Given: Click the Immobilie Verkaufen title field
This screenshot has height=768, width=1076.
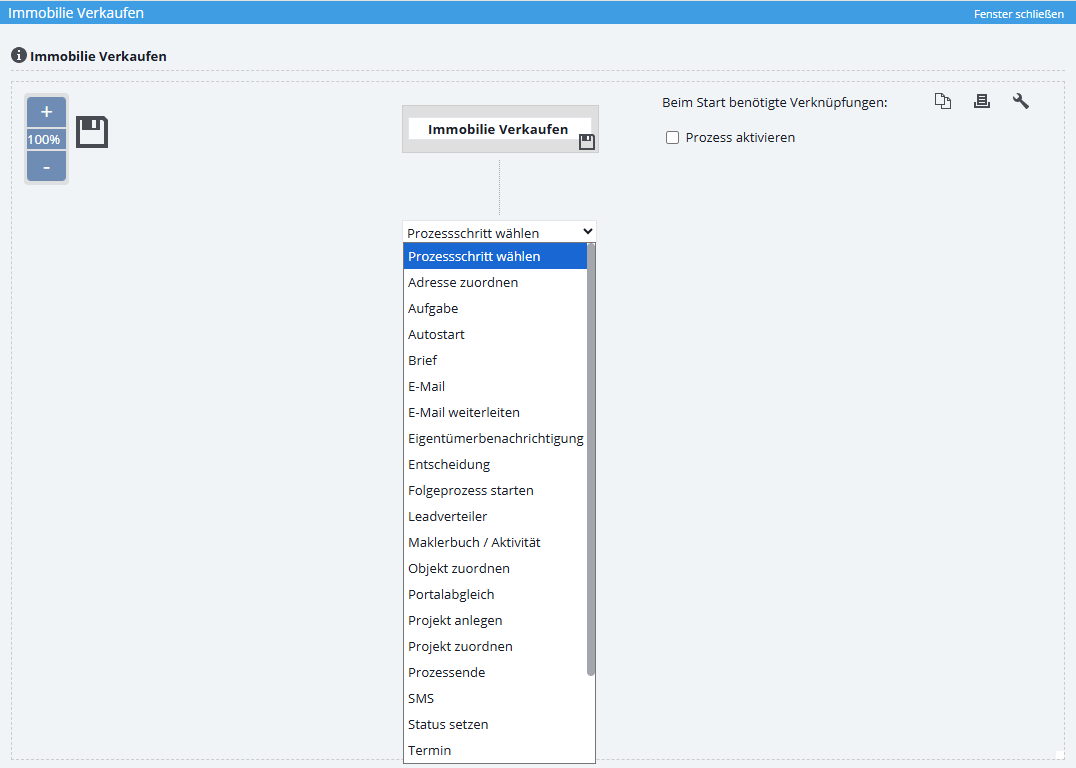Looking at the screenshot, I should point(498,129).
